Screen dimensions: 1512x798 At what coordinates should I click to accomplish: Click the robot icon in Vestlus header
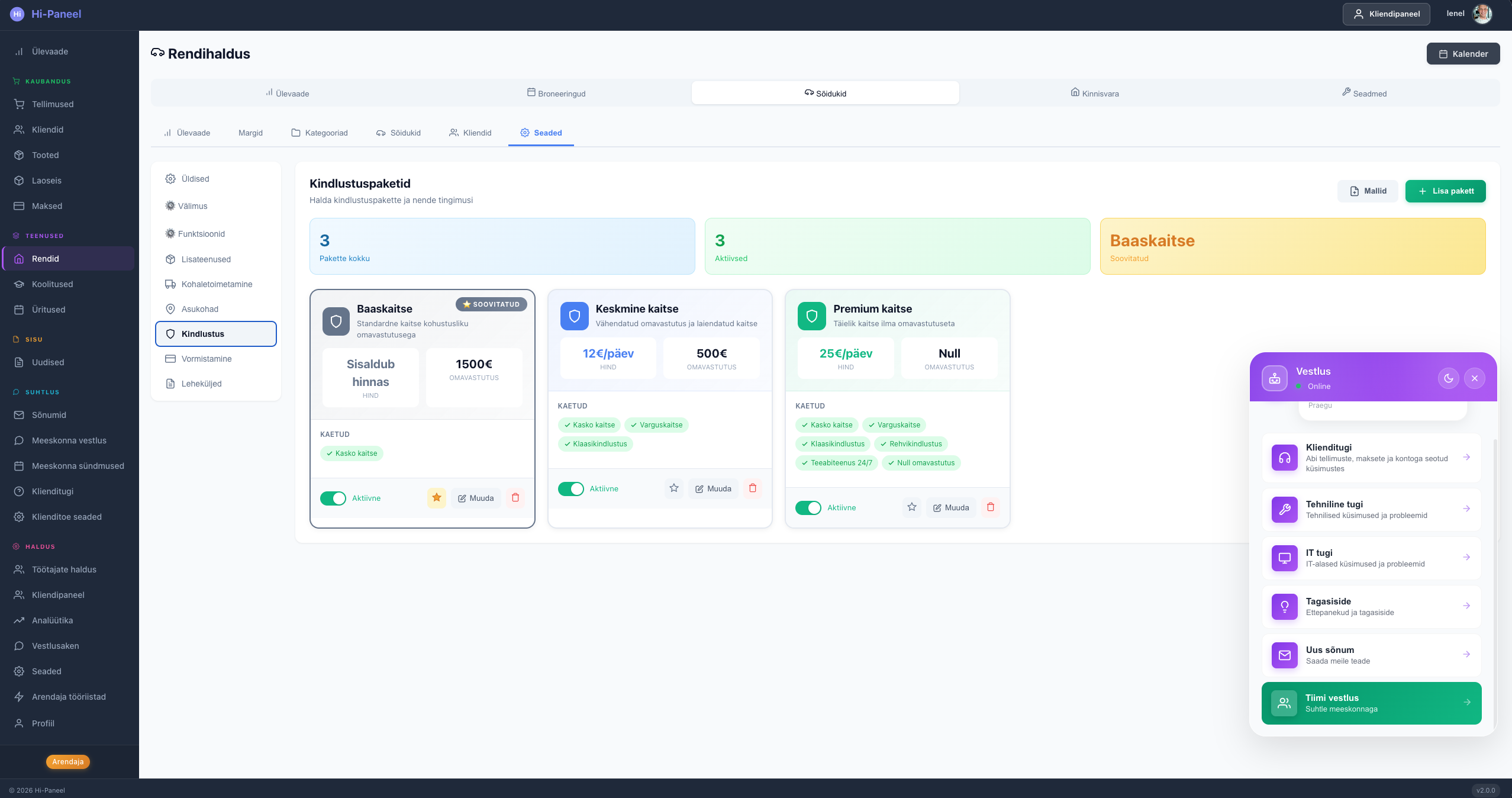1274,378
